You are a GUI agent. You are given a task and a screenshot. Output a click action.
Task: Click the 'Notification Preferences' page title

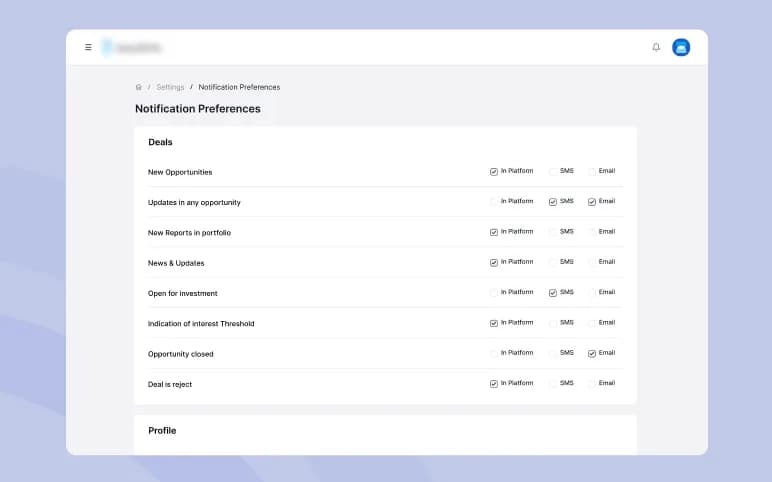[x=198, y=109]
